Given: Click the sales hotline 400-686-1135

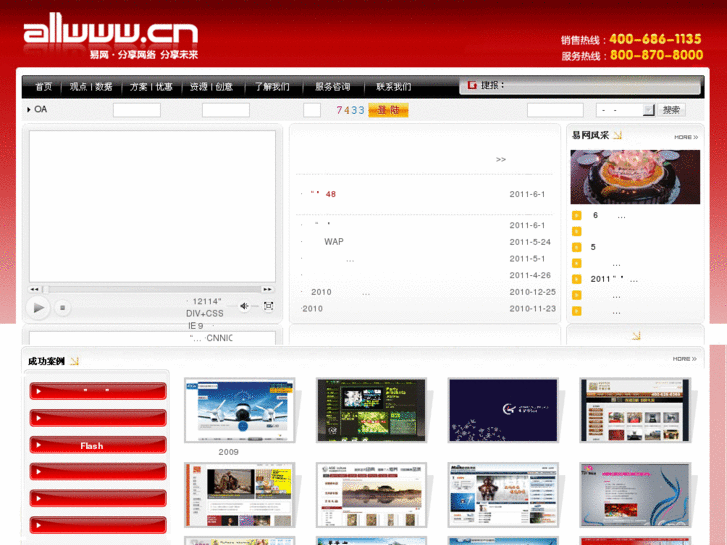Looking at the screenshot, I should pyautogui.click(x=655, y=39).
